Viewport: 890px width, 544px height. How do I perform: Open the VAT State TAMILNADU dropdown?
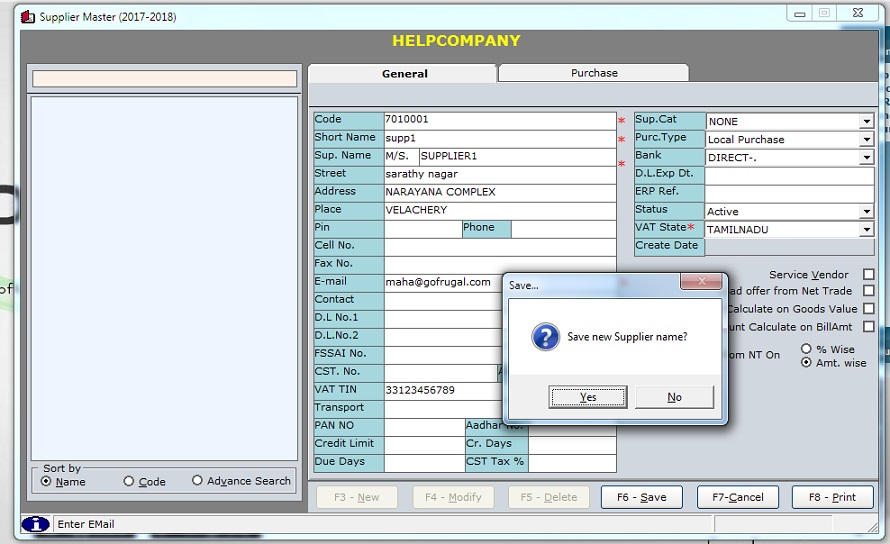click(x=866, y=229)
